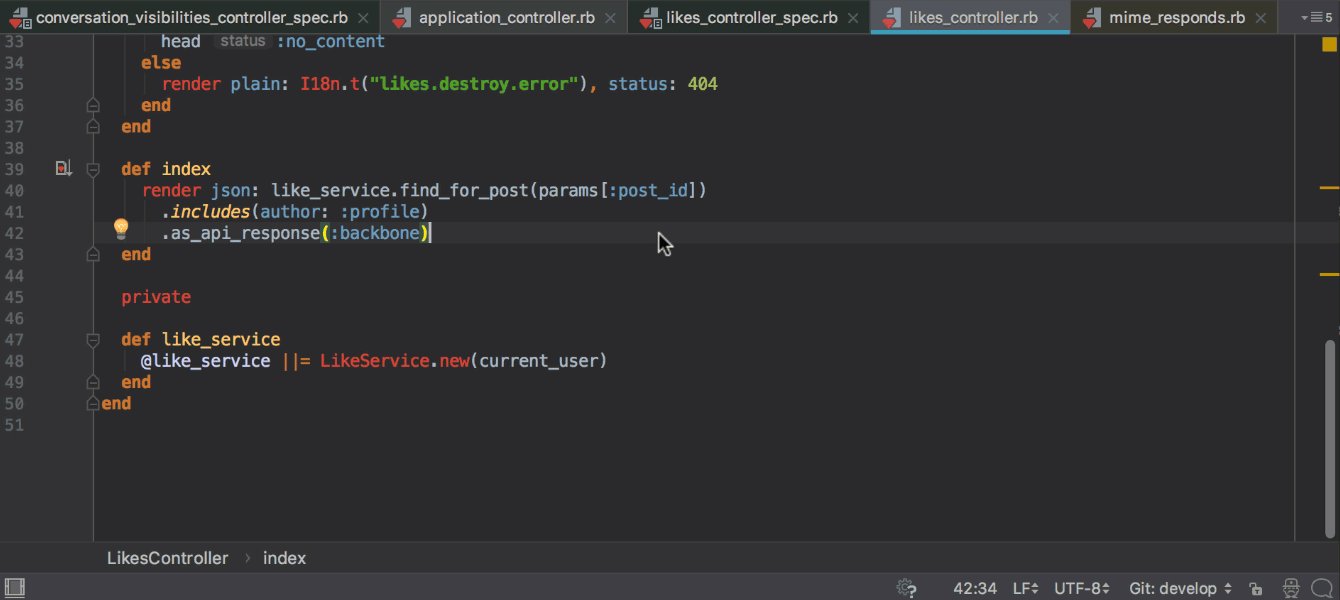Close the application_controller.rb tab
The height and width of the screenshot is (600, 1340).
coord(610,18)
